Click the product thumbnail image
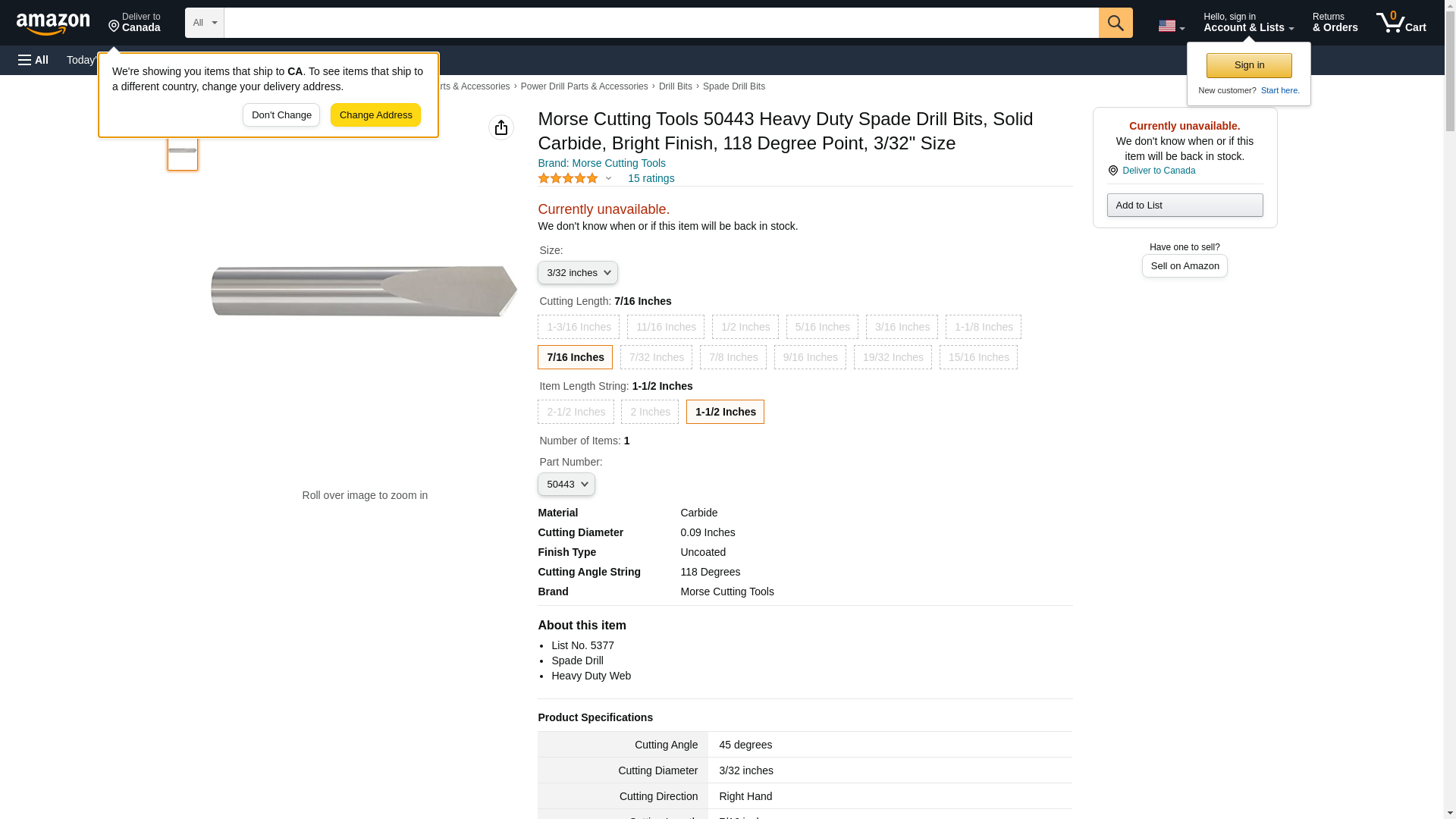 [182, 151]
